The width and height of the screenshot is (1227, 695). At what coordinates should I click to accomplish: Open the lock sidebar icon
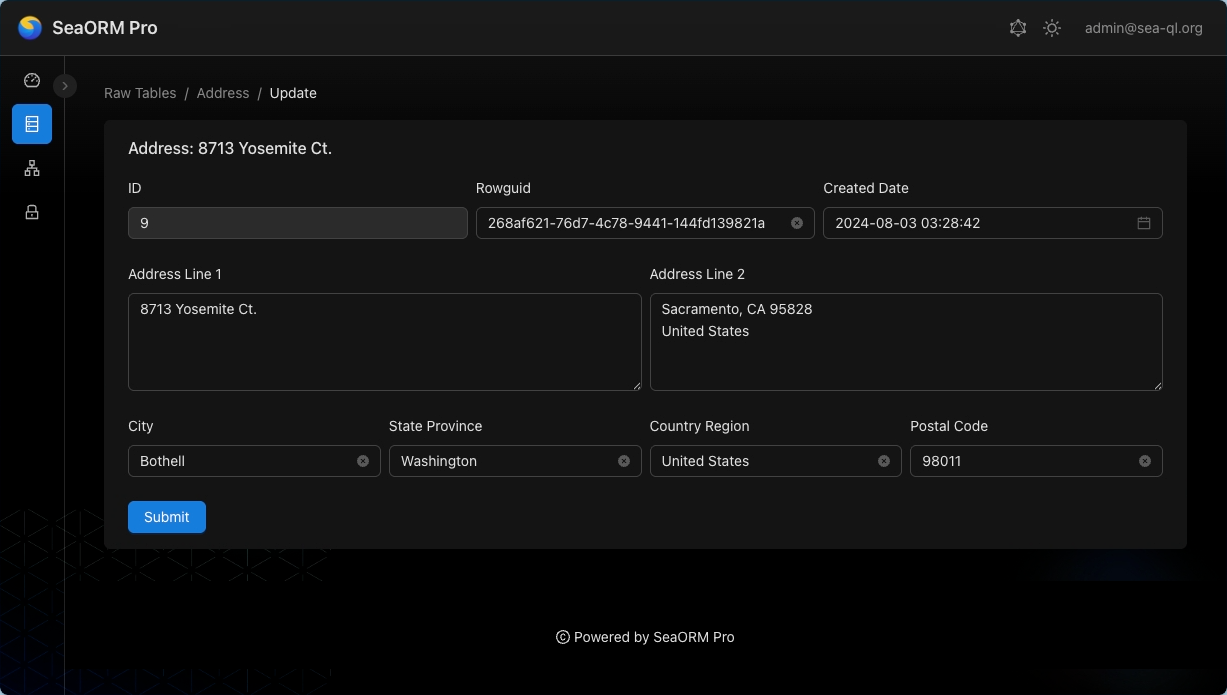(32, 212)
